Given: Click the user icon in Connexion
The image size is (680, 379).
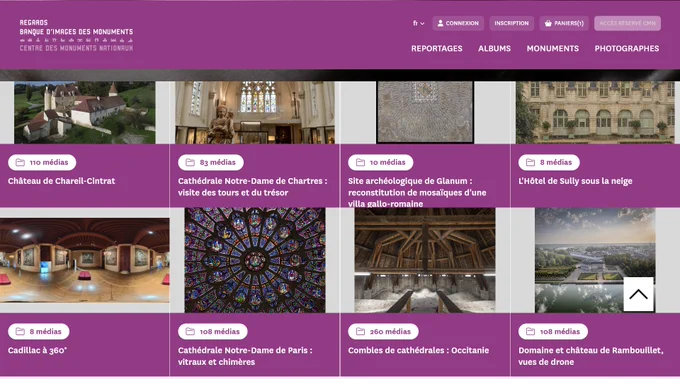Looking at the screenshot, I should 440,23.
